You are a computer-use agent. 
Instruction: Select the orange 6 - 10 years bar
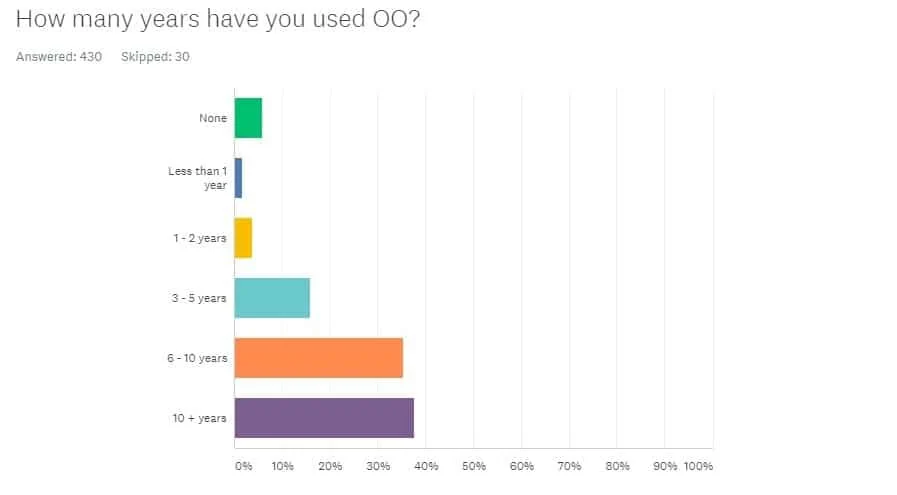[319, 358]
